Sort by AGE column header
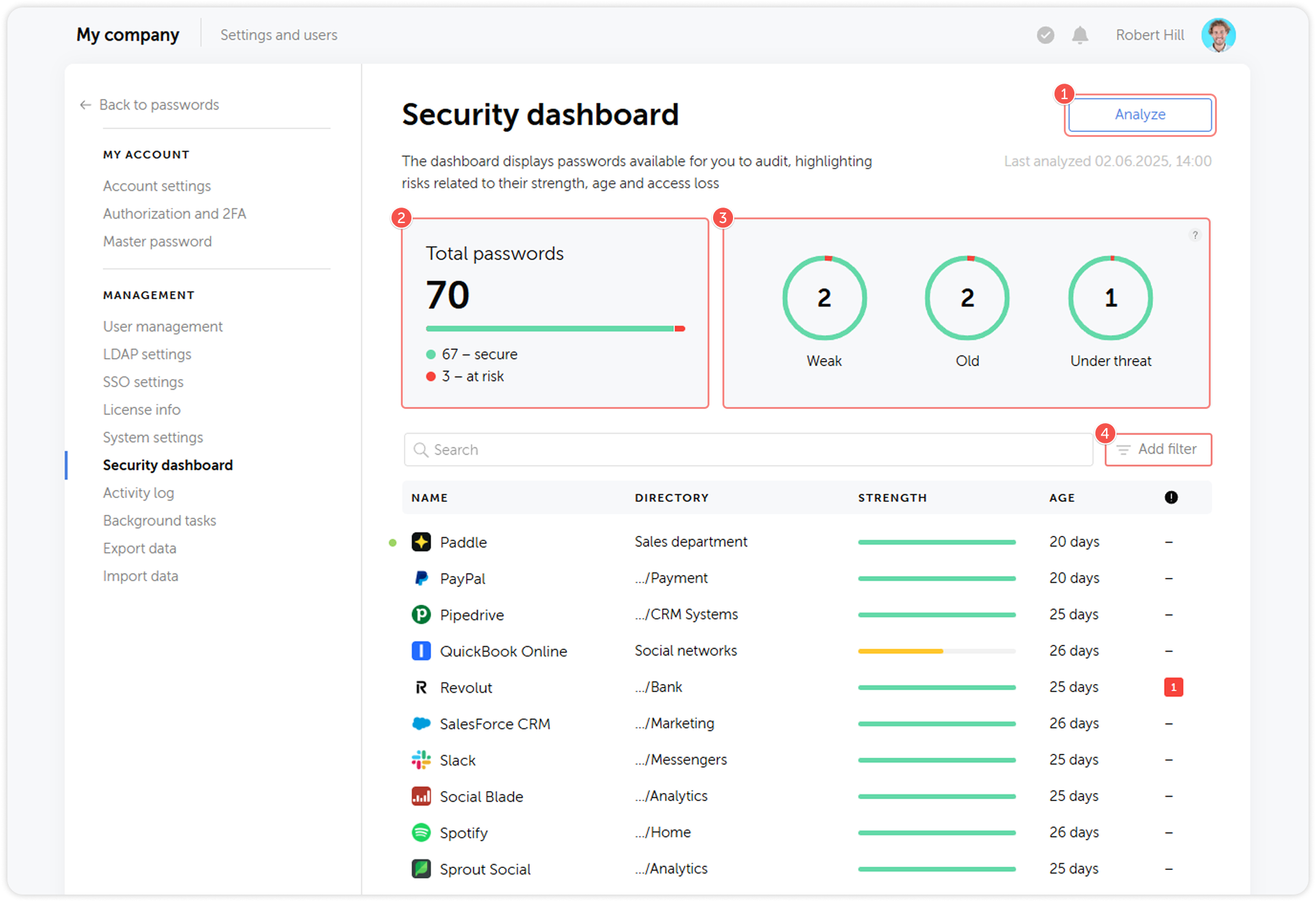 (1062, 497)
